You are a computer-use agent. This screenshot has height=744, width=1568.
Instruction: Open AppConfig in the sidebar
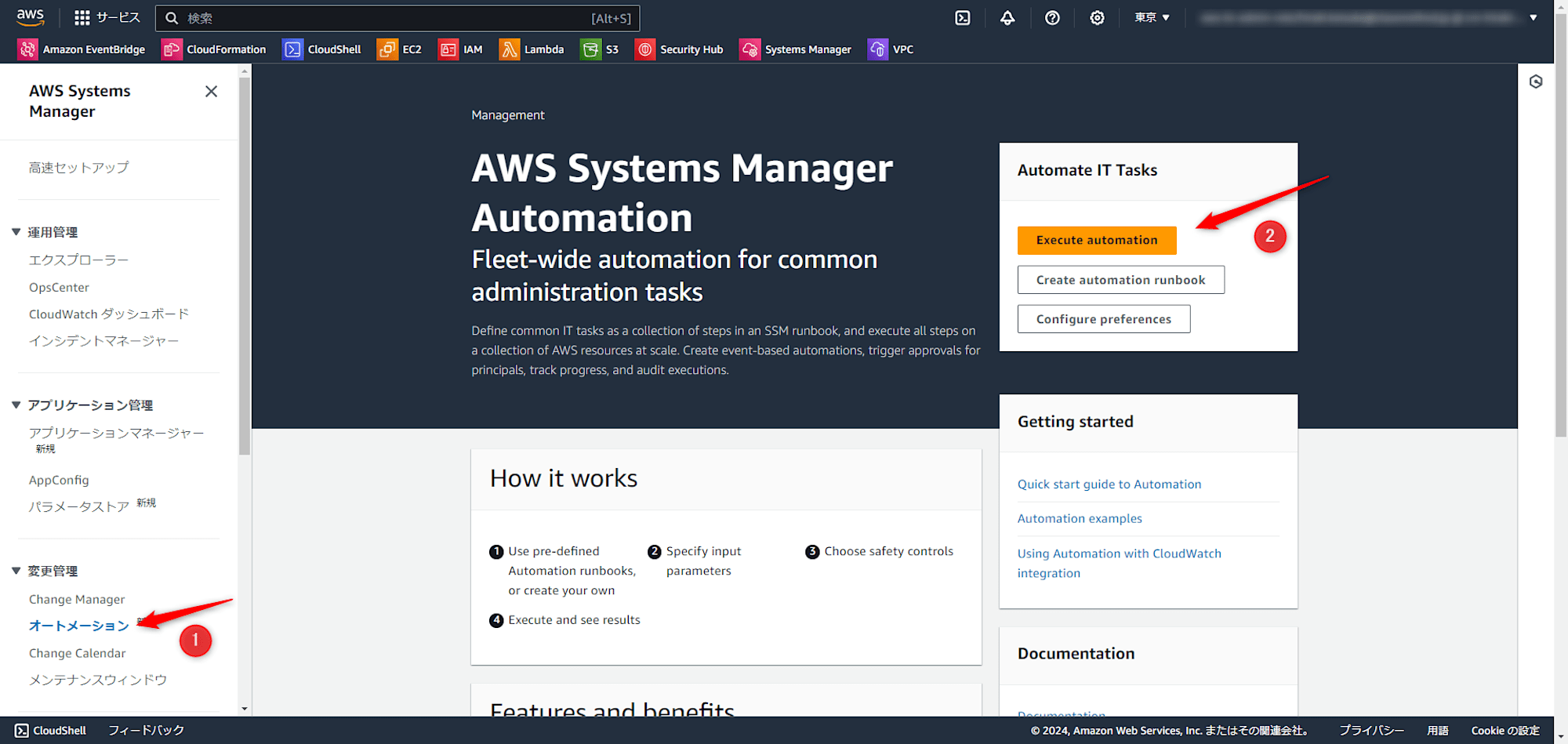coord(59,480)
